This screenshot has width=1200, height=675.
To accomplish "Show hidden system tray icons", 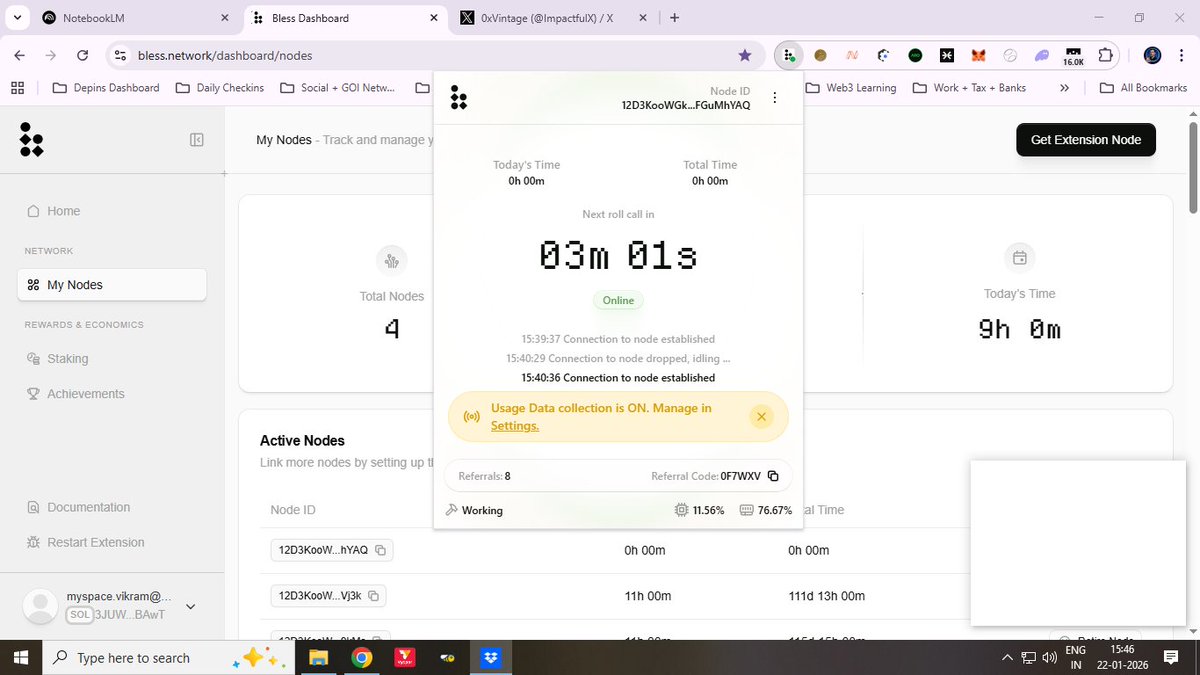I will click(x=1007, y=658).
